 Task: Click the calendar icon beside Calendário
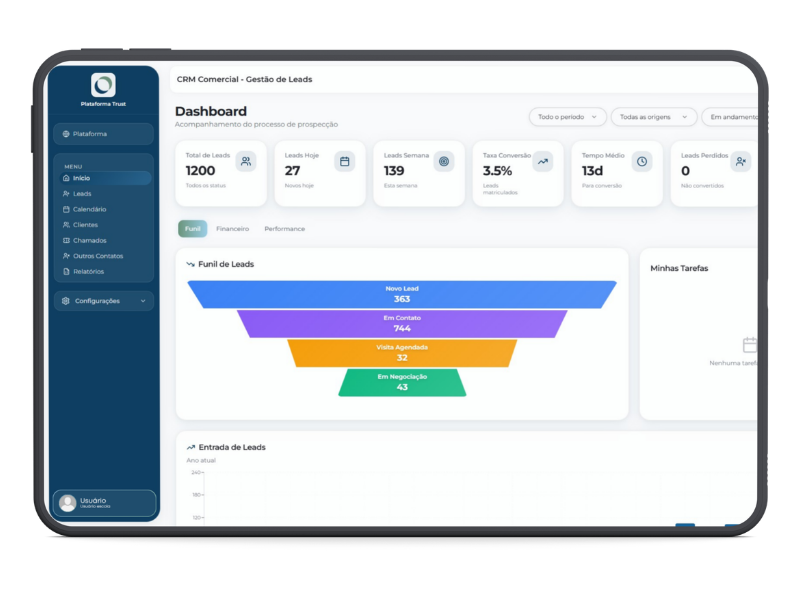(x=66, y=209)
